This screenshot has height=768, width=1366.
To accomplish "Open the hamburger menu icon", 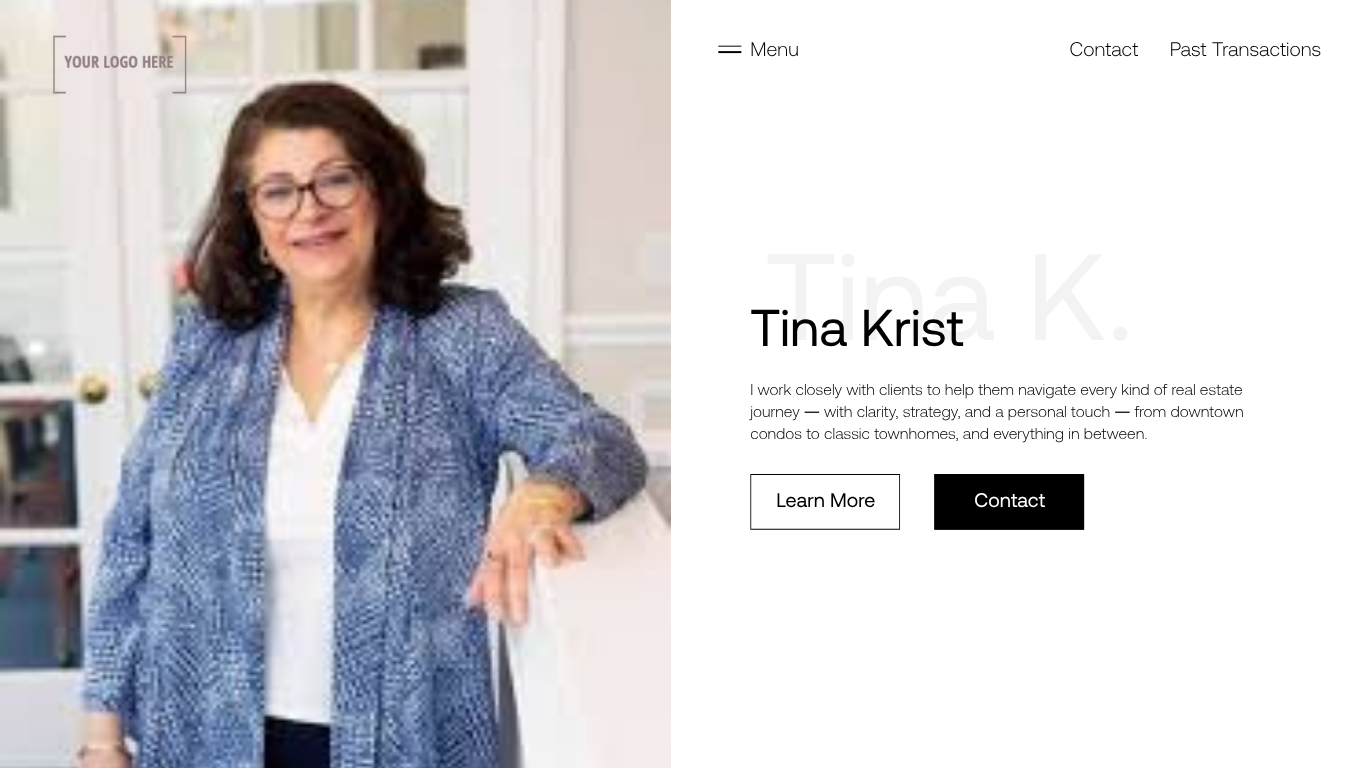I will click(730, 49).
